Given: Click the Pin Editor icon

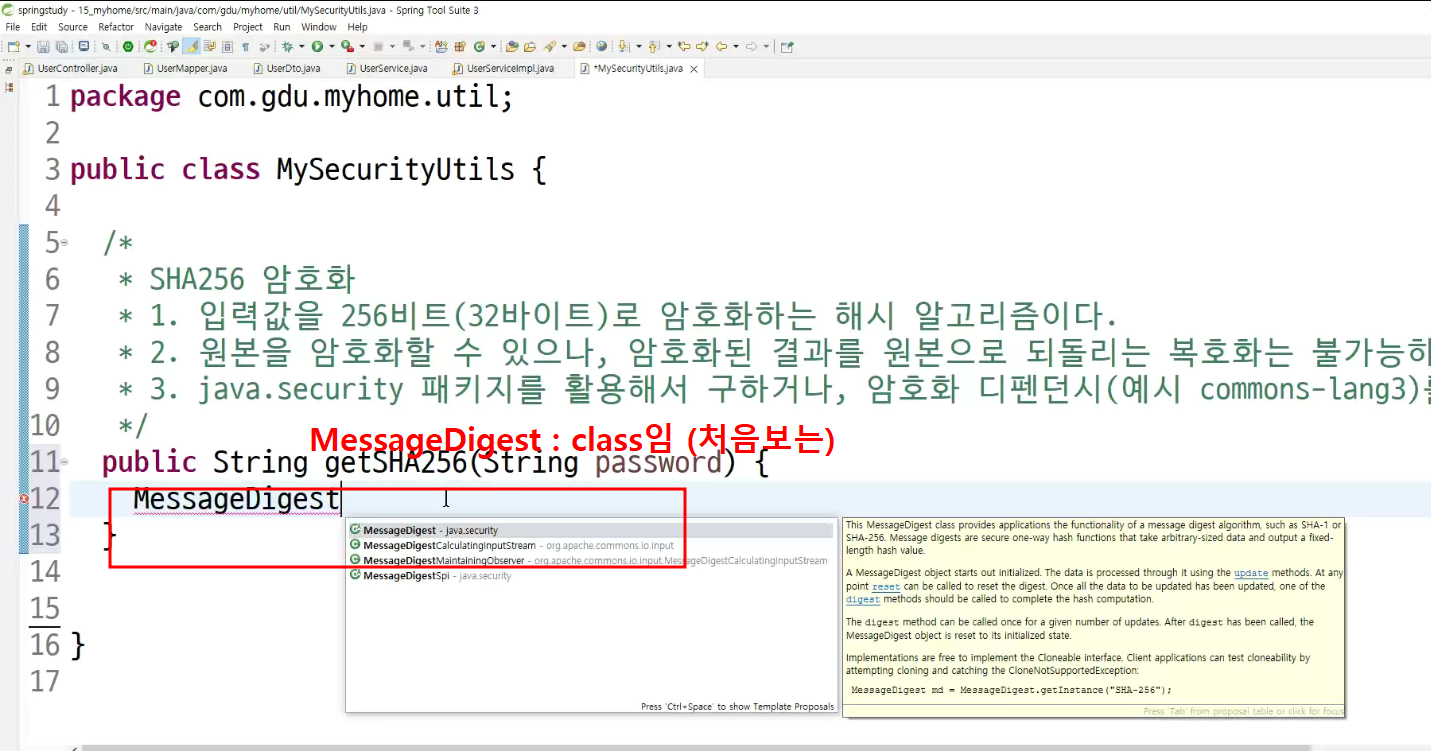Looking at the screenshot, I should (x=787, y=46).
